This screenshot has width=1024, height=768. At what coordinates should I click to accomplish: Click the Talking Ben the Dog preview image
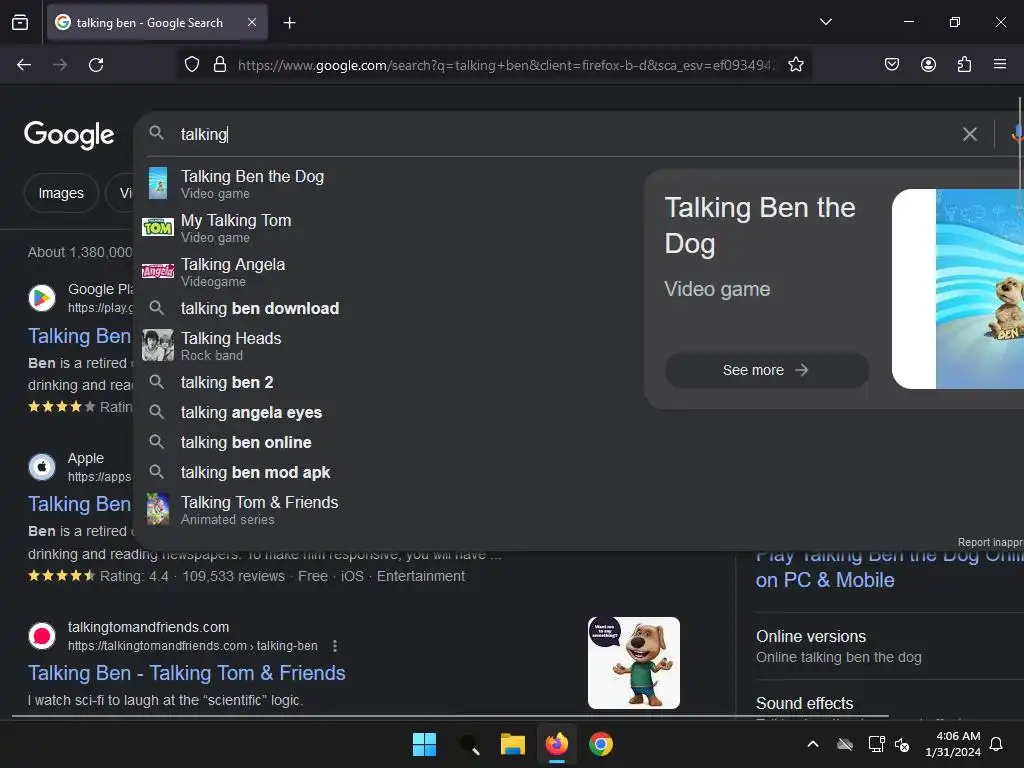pos(957,289)
